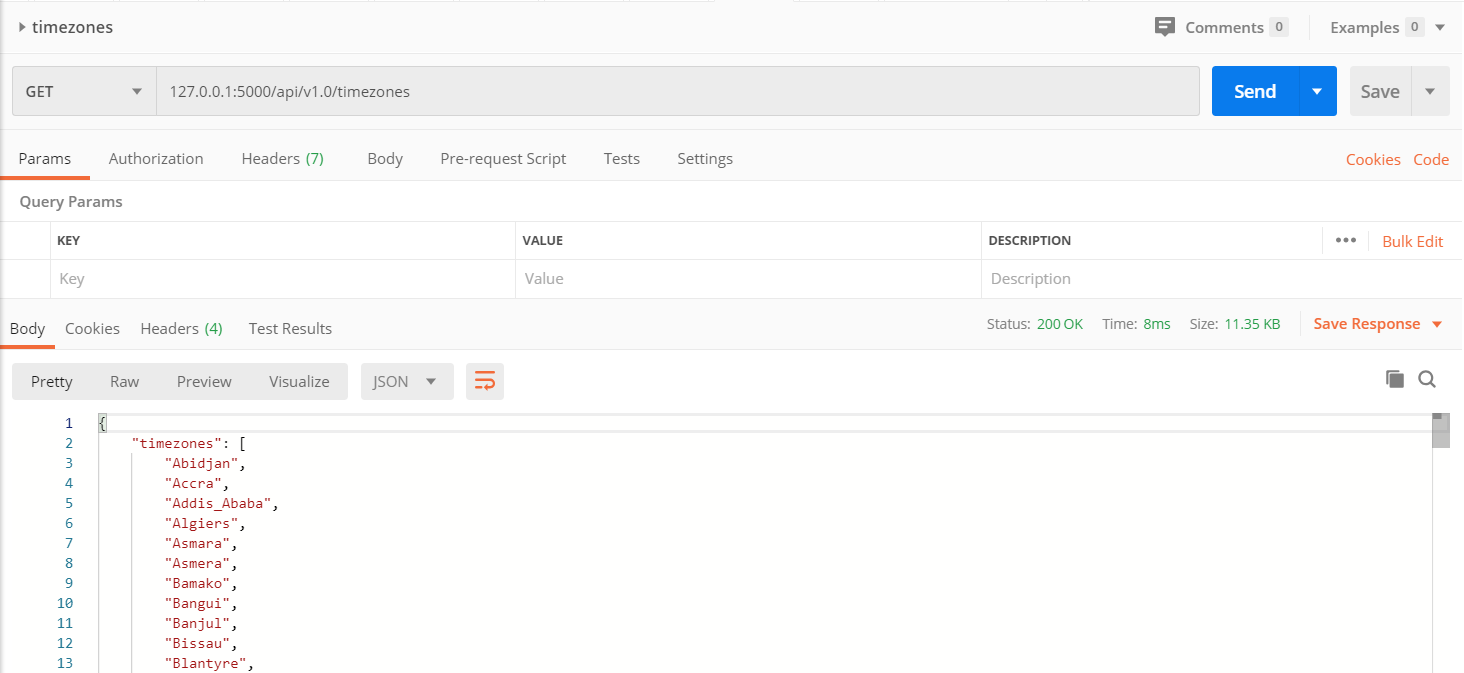Select the response Headers (4) tab

[181, 328]
